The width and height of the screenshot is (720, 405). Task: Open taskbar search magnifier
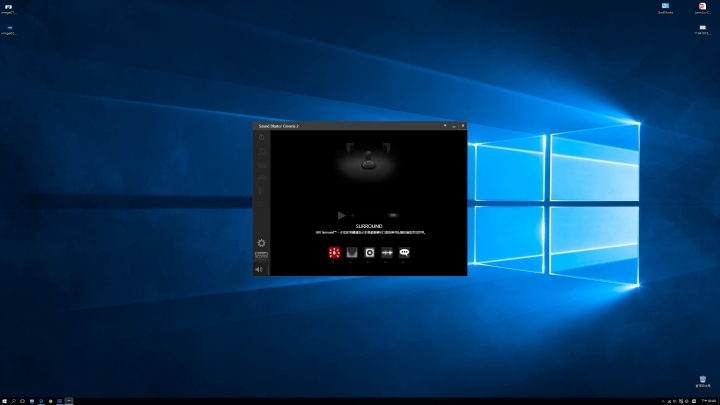tap(13, 401)
